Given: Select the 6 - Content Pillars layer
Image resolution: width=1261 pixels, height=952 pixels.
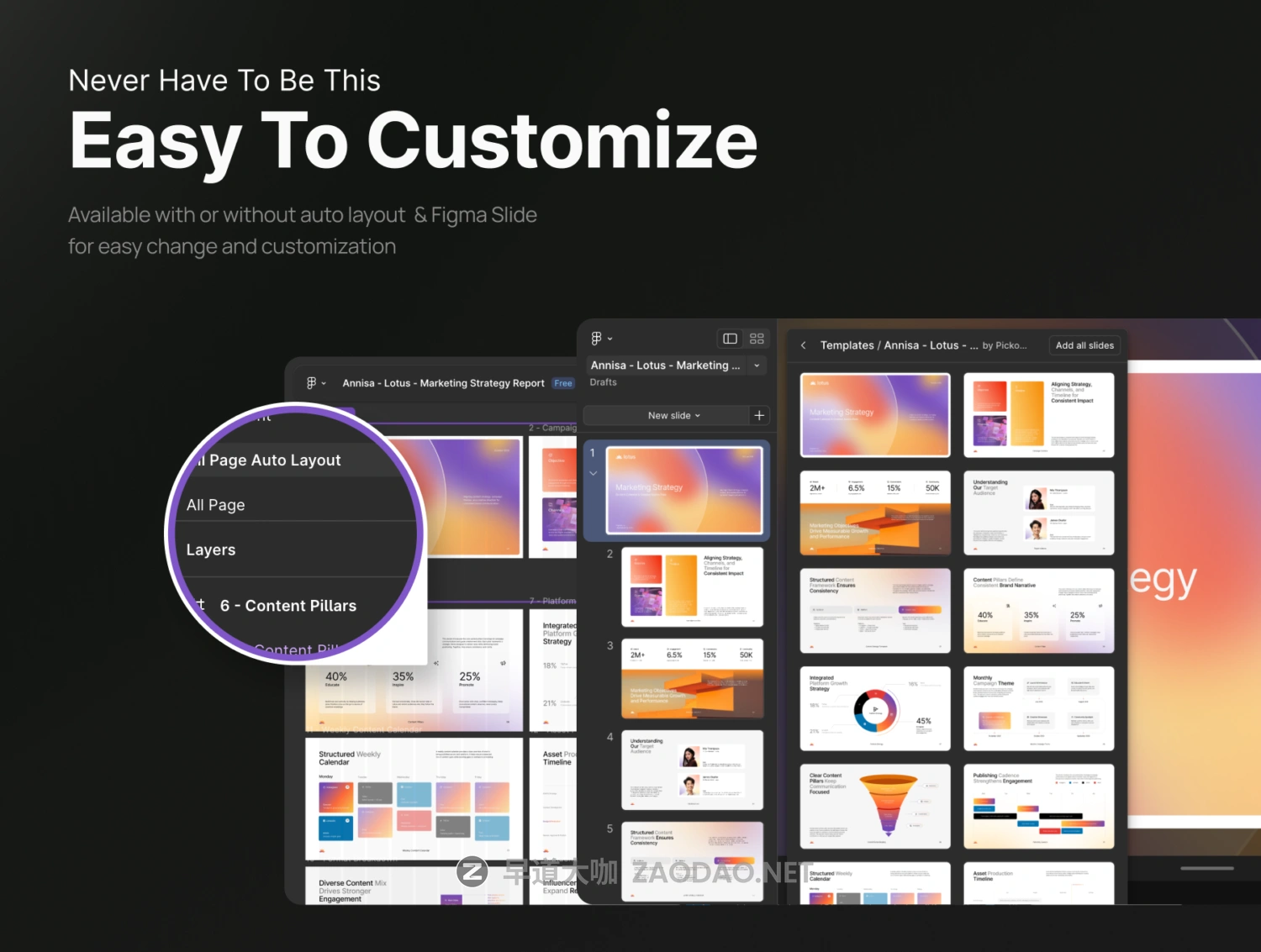Looking at the screenshot, I should point(288,606).
